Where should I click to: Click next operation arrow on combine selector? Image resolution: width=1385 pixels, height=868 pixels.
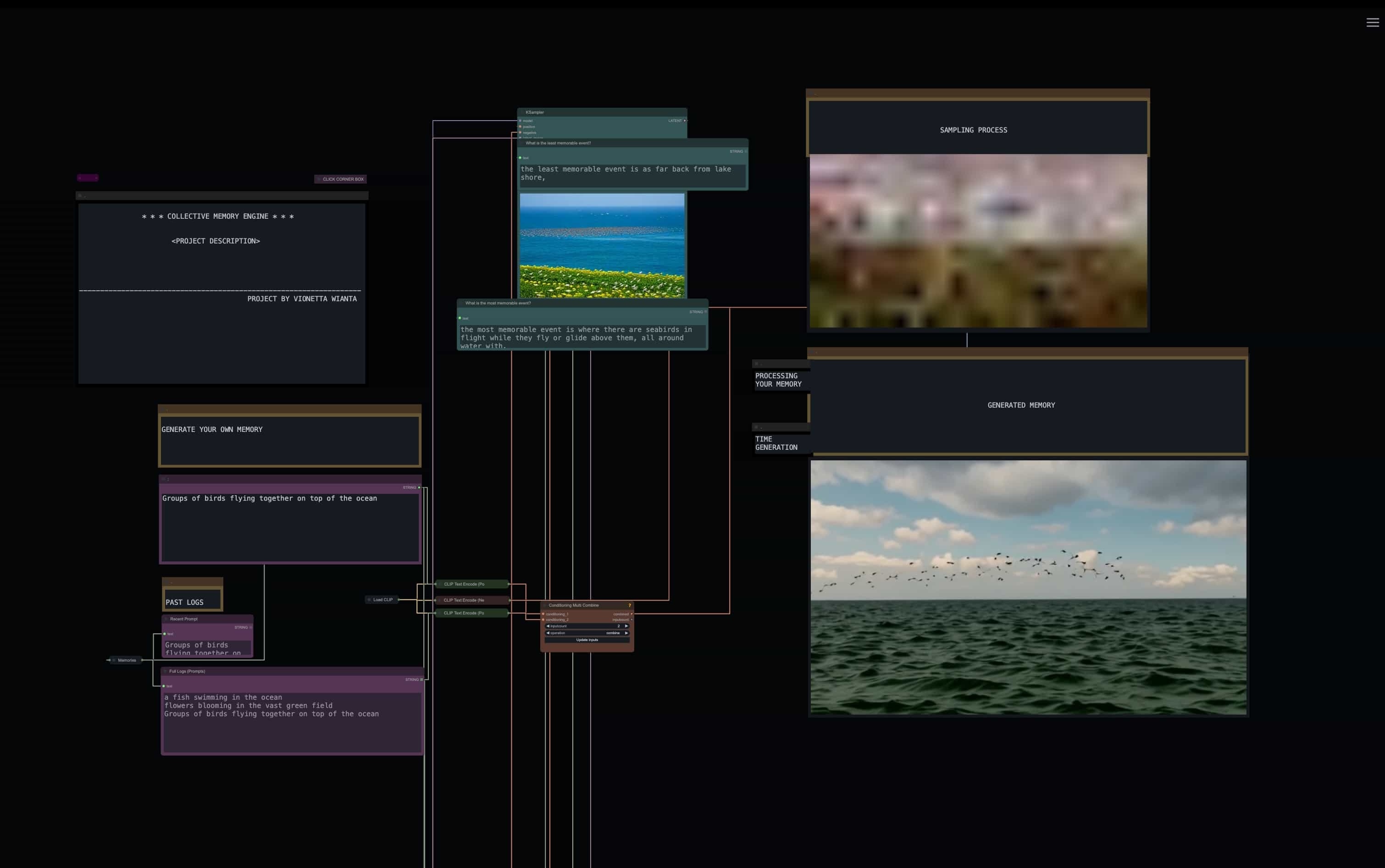pos(626,633)
